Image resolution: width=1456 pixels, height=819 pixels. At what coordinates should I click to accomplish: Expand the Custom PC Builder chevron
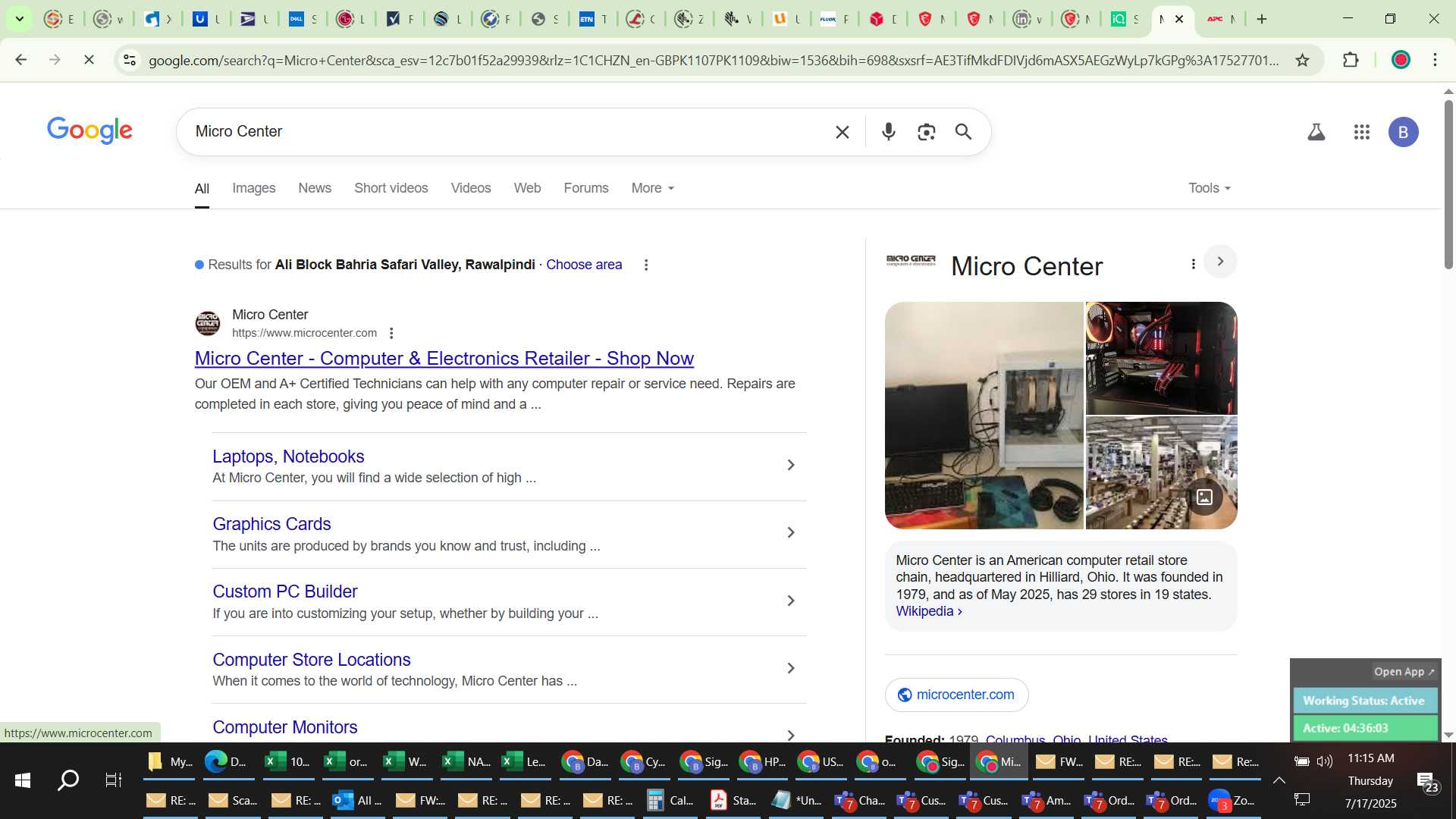click(x=790, y=601)
